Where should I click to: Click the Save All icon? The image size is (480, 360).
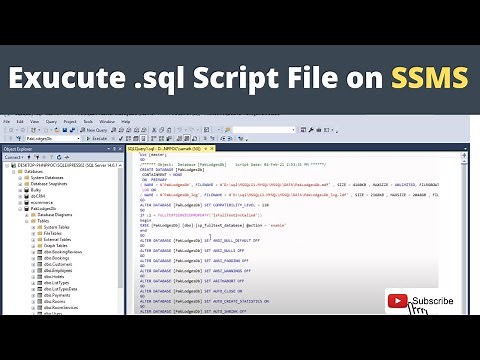72,130
